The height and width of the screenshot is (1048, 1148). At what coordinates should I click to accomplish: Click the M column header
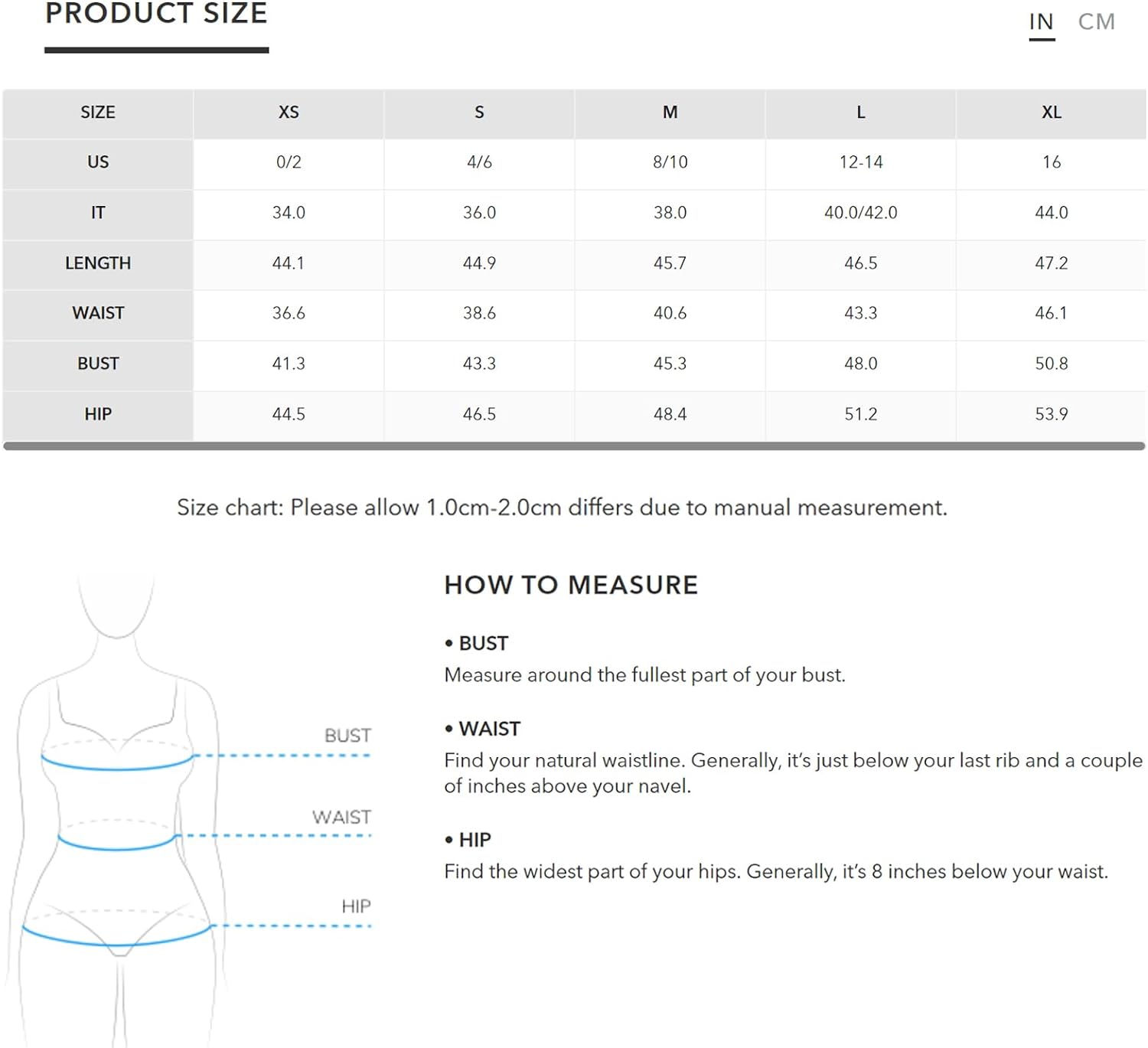[670, 113]
